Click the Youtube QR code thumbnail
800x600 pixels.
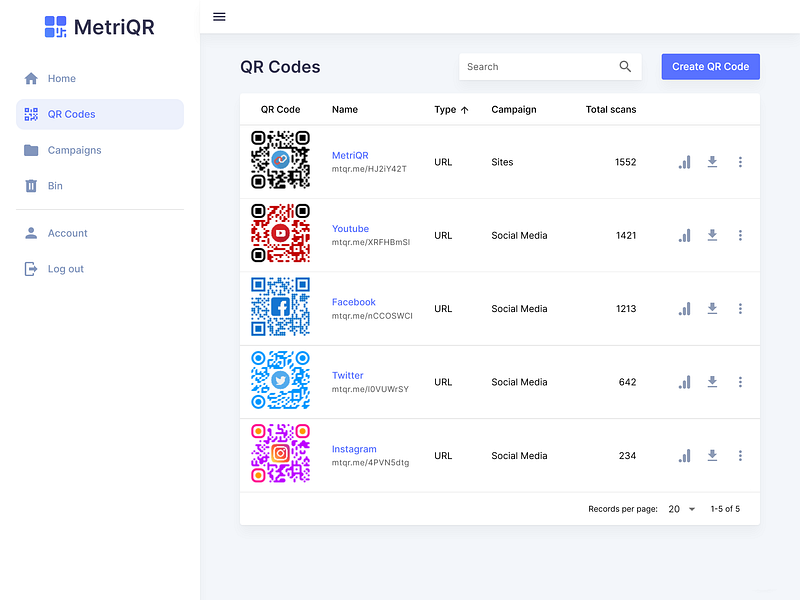280,233
